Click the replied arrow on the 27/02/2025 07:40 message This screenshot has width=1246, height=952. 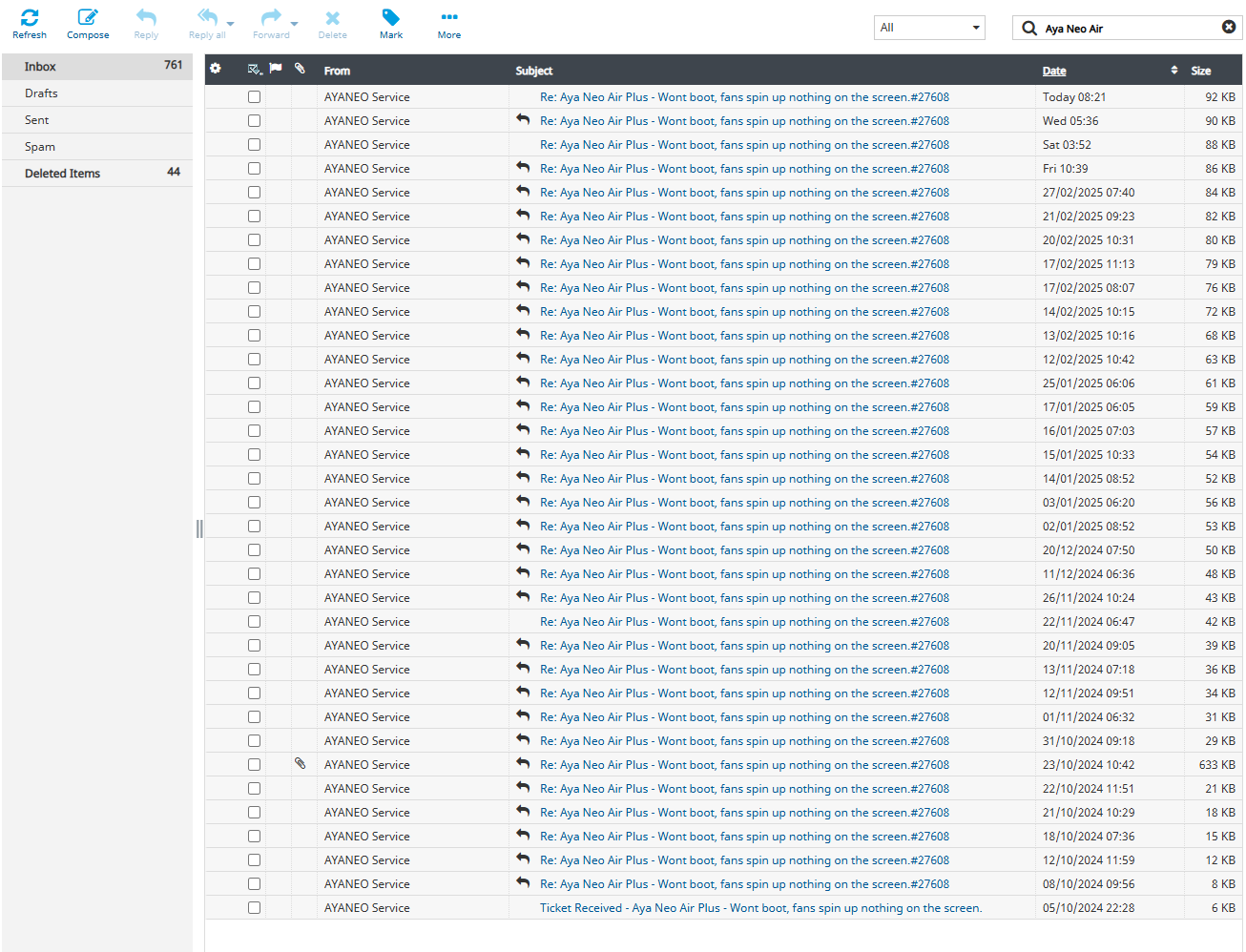523,191
